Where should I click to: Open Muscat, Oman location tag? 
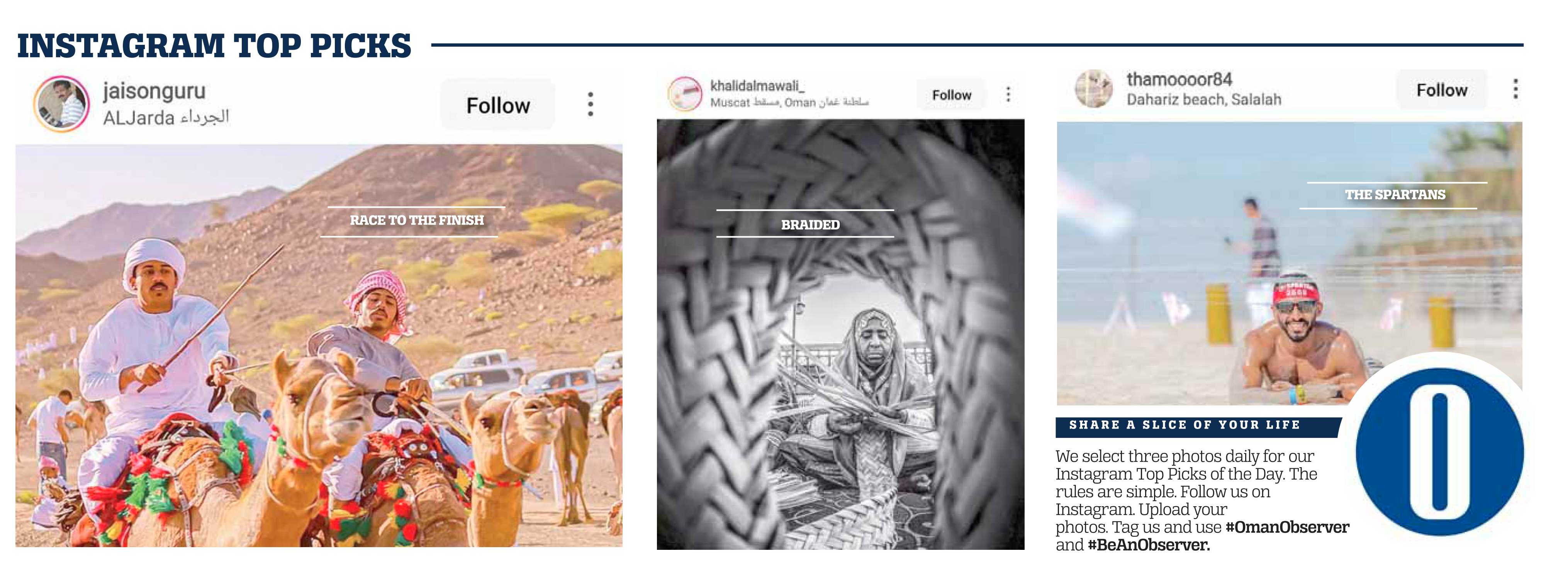[x=789, y=102]
